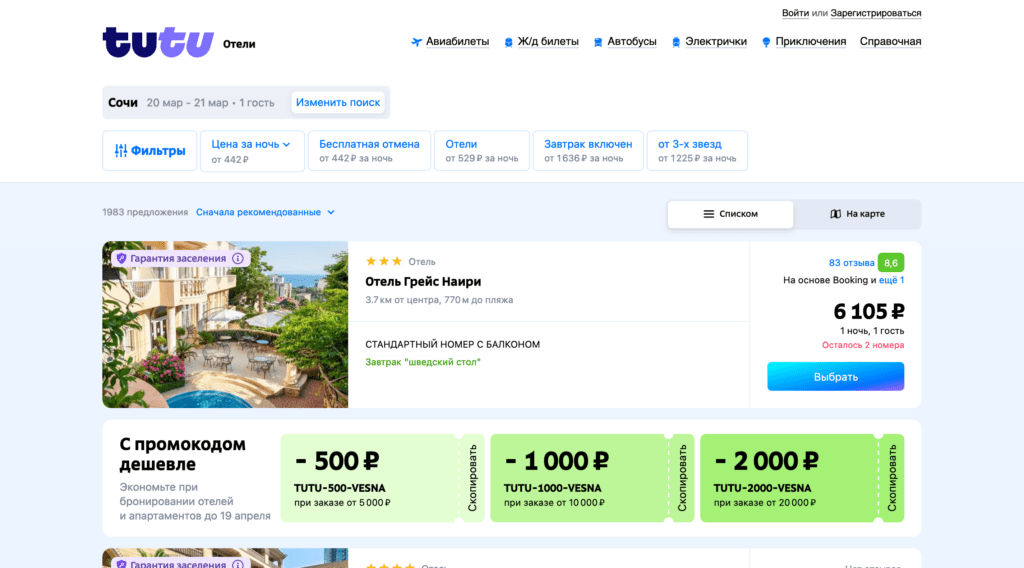Screen dimensions: 1024x568
Task: Open the Сначала рекомендованные sort dropdown
Action: 265,212
